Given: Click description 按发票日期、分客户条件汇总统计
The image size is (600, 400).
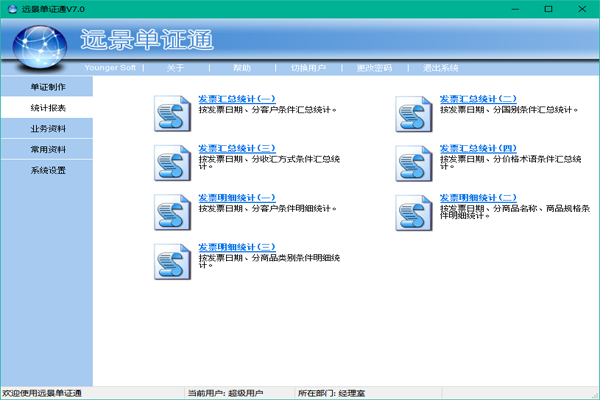Looking at the screenshot, I should pyautogui.click(x=267, y=110).
